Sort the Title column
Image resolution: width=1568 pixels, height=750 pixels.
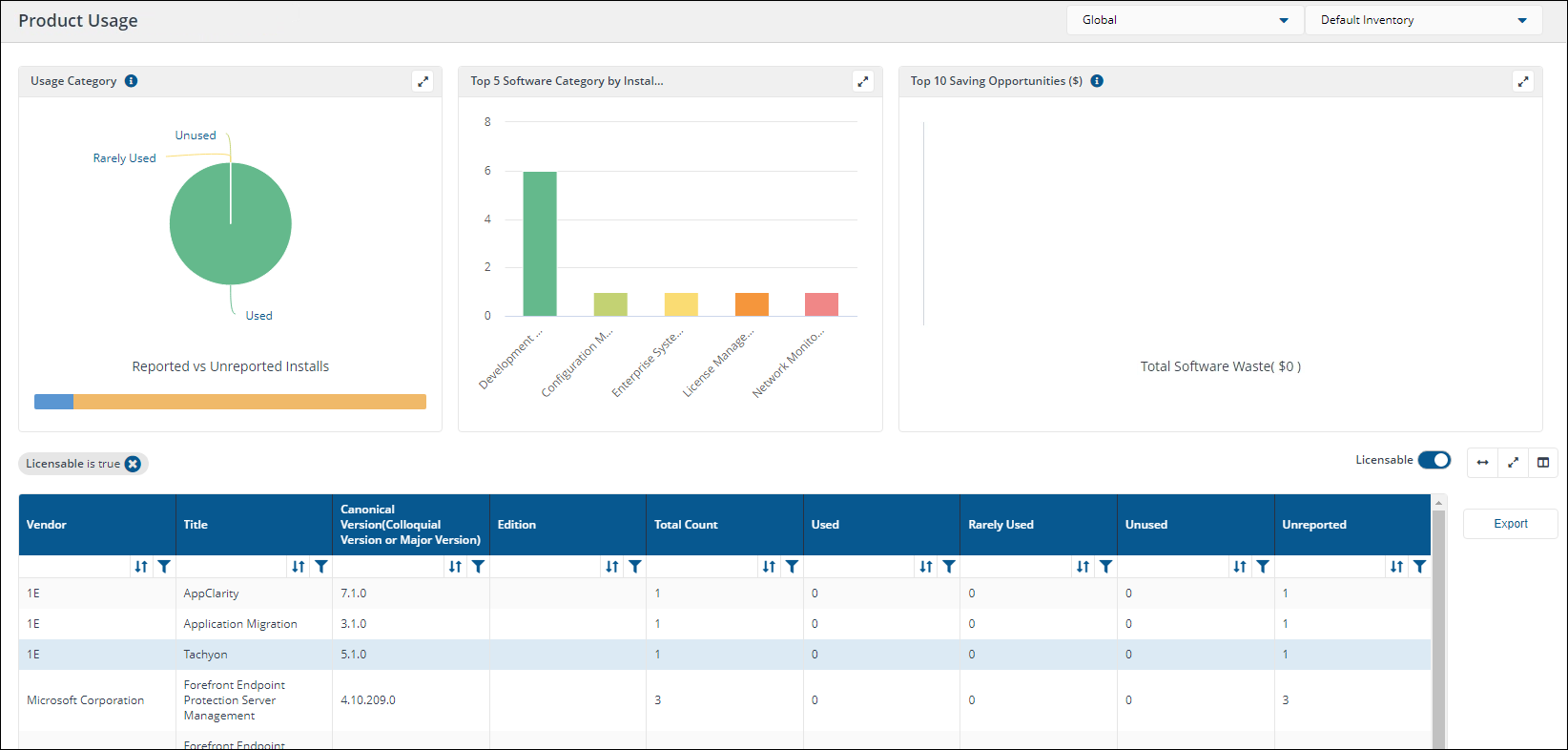(x=299, y=567)
